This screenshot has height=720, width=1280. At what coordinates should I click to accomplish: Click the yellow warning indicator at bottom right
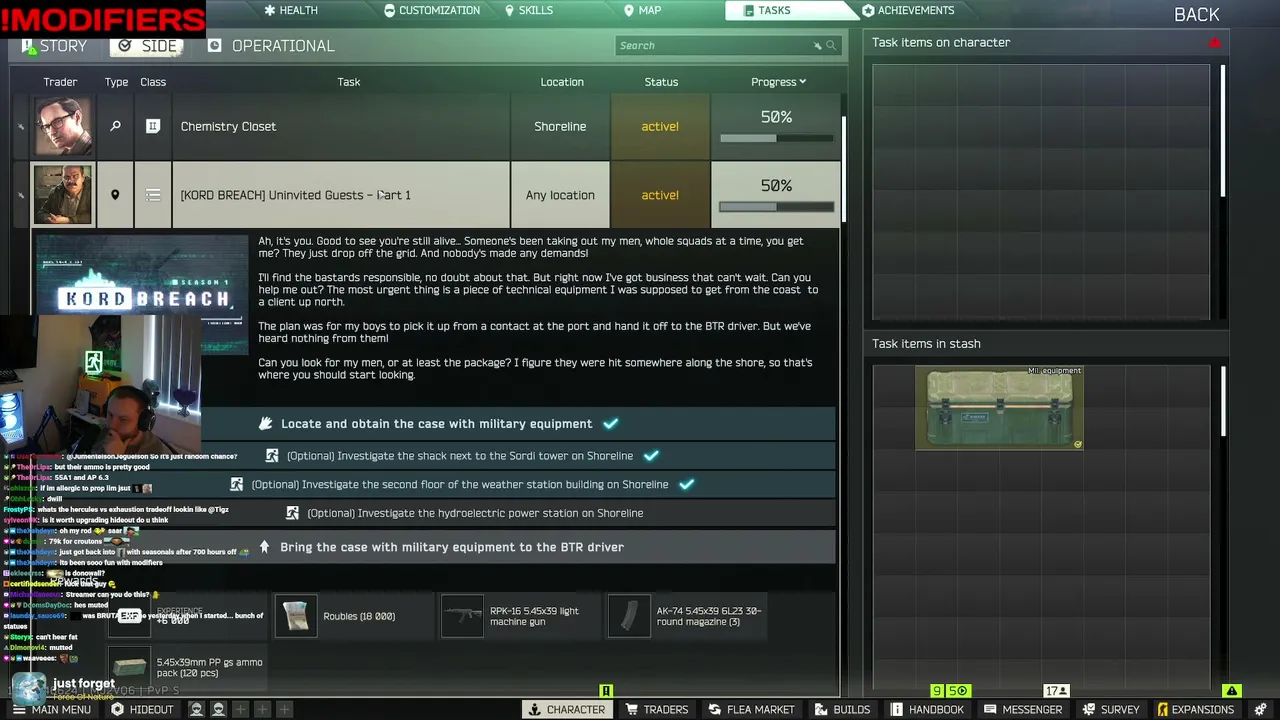pos(1232,691)
